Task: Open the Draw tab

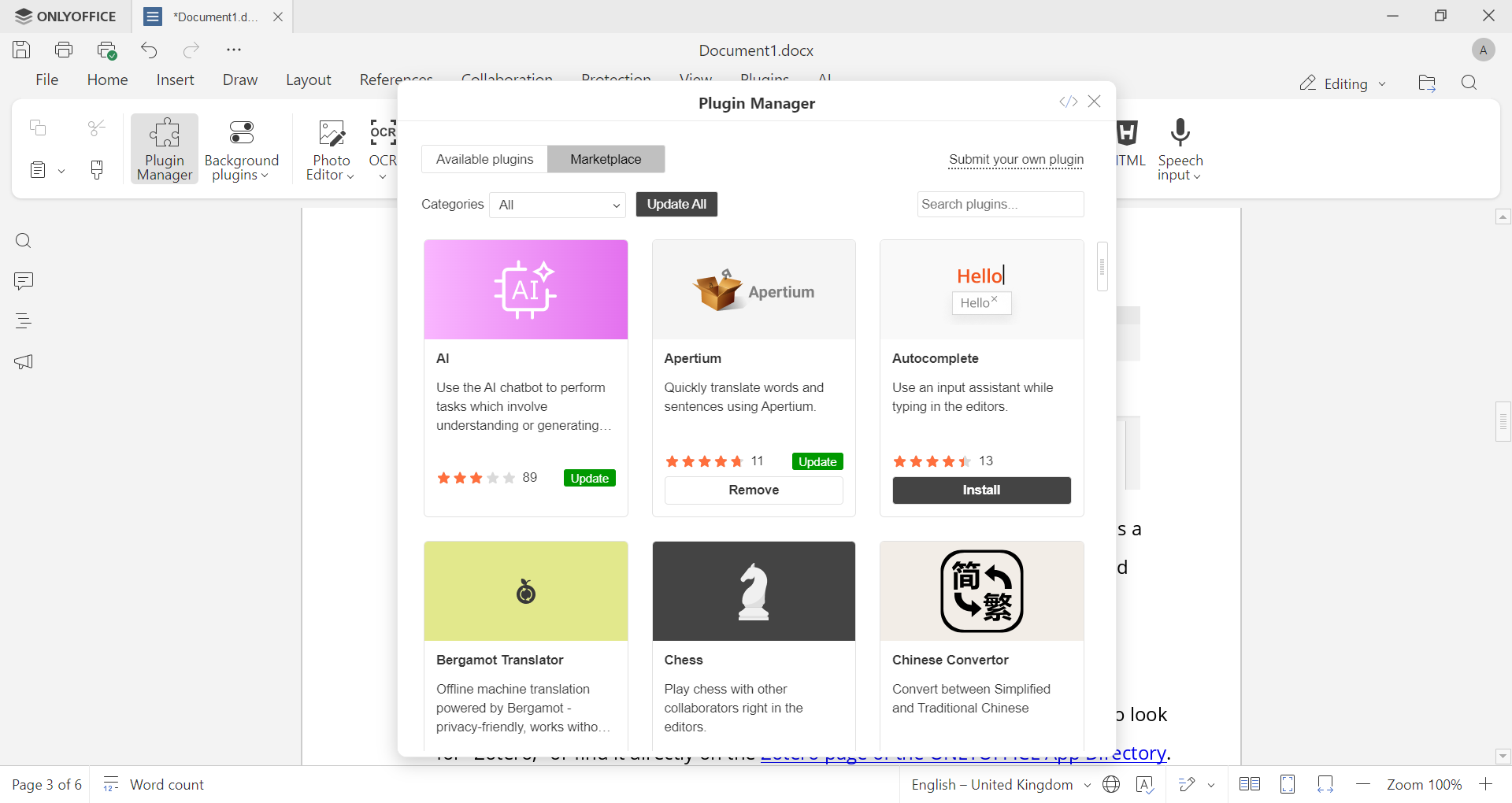Action: pyautogui.click(x=240, y=80)
